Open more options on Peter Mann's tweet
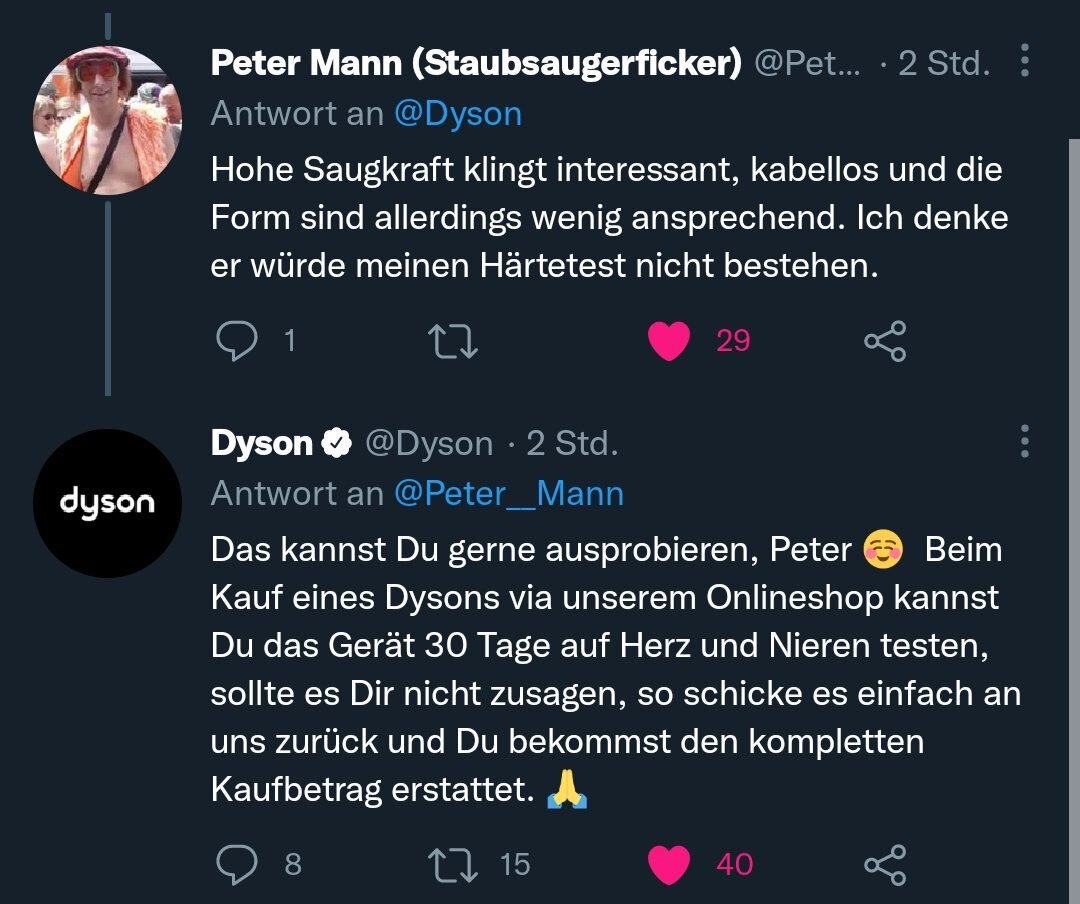1080x904 pixels. 1024,62
